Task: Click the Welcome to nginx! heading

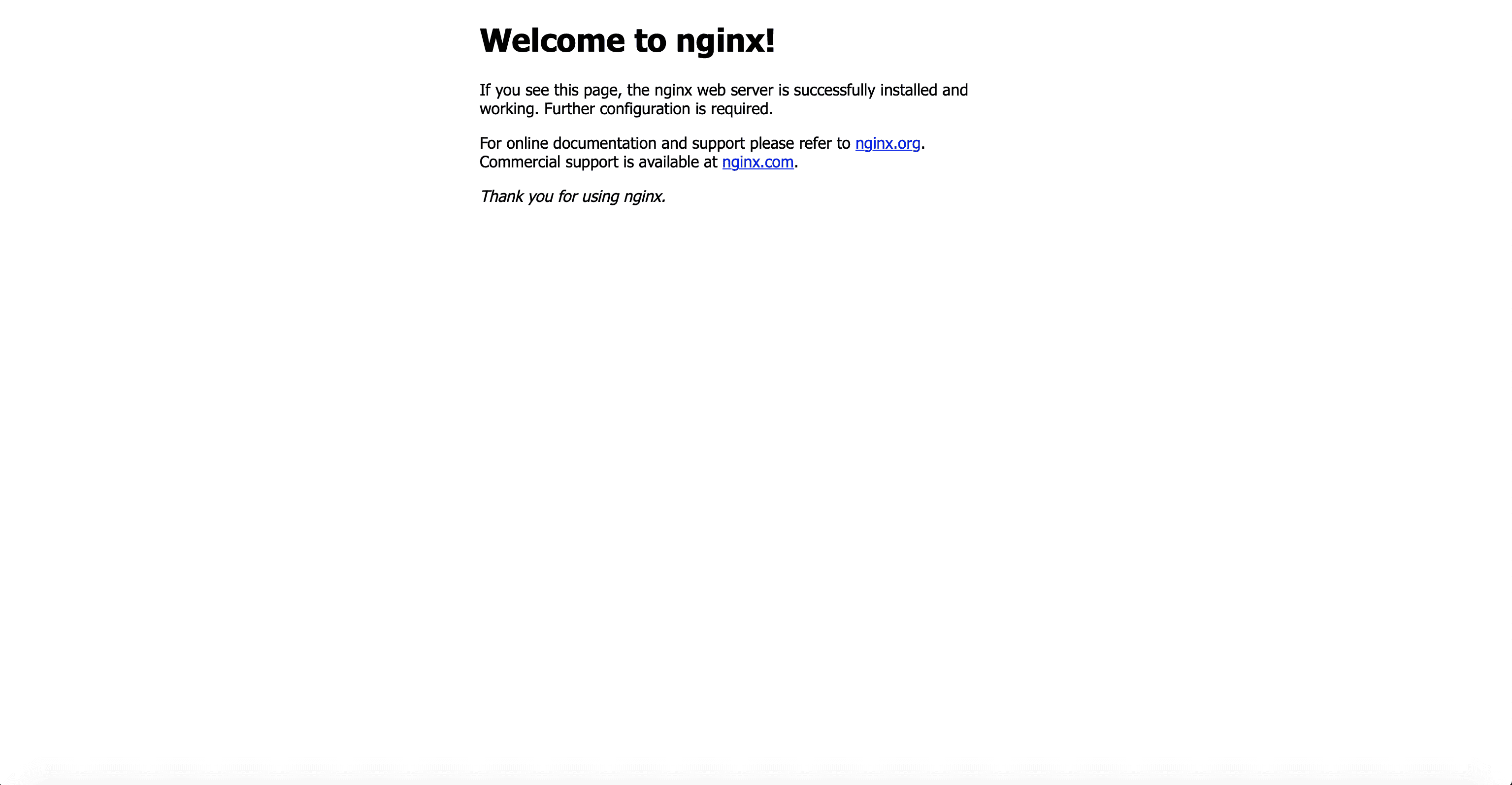Action: 627,41
